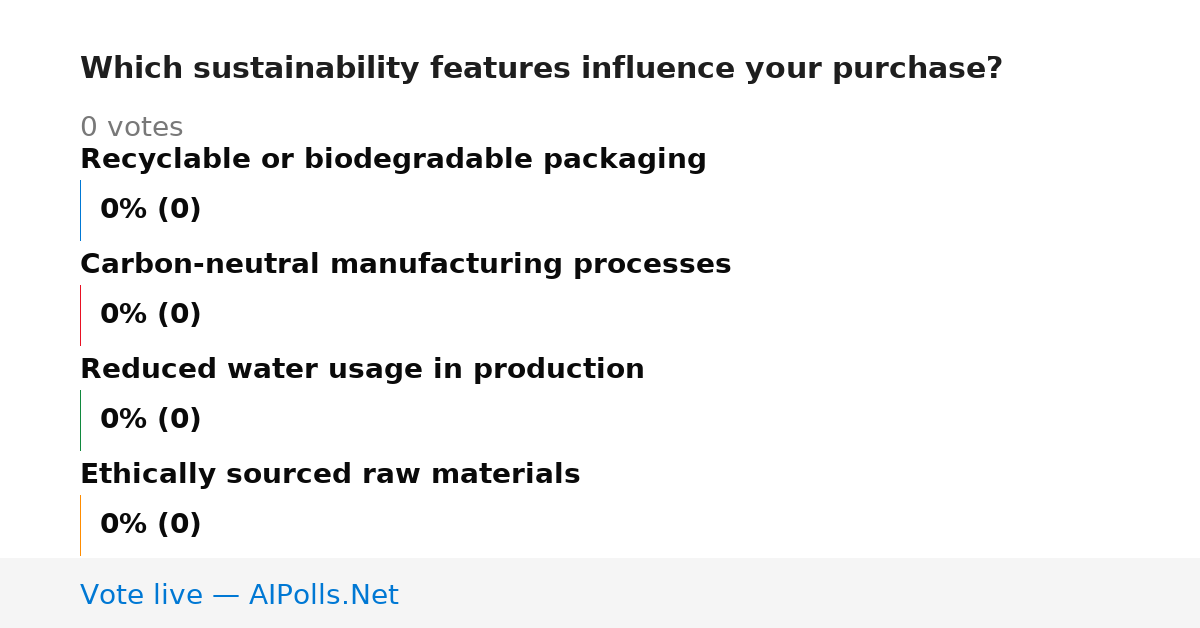
Task: Click 0% (0) result under Reduced water usage
Action: click(x=150, y=420)
